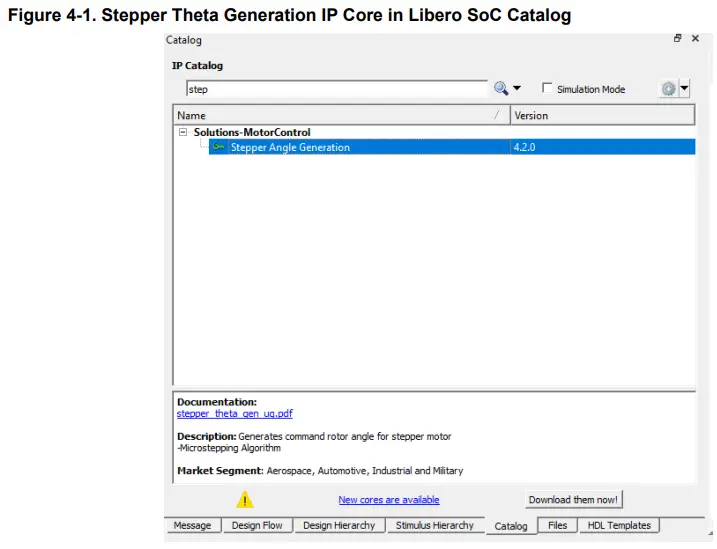Viewport: 717px width, 549px height.
Task: Switch to the Files tab
Action: 557,525
